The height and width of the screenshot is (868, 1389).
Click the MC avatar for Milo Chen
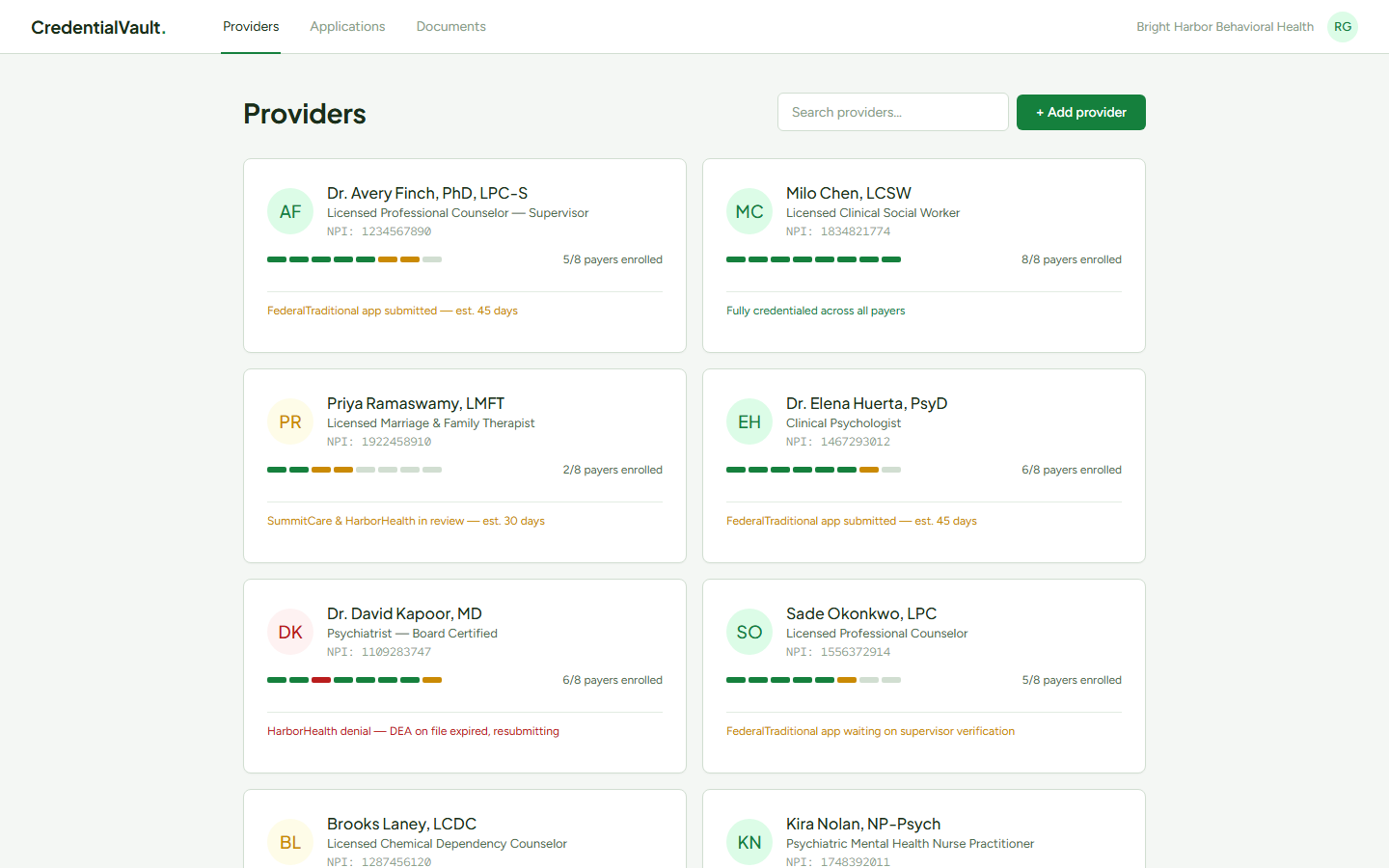pyautogui.click(x=749, y=211)
